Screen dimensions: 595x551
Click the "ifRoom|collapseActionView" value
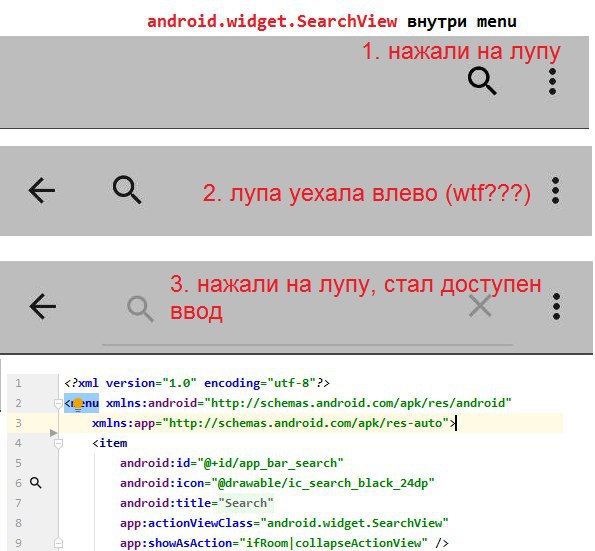tap(333, 543)
